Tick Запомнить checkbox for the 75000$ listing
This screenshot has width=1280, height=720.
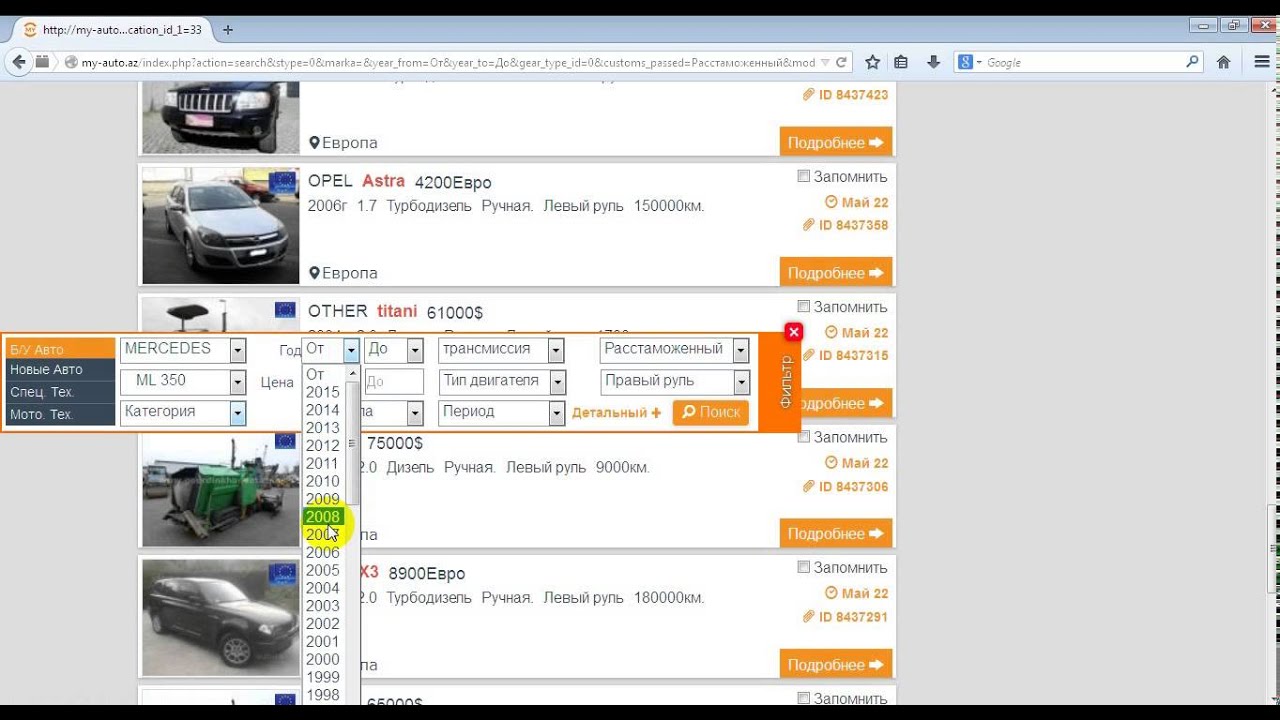[x=803, y=438]
